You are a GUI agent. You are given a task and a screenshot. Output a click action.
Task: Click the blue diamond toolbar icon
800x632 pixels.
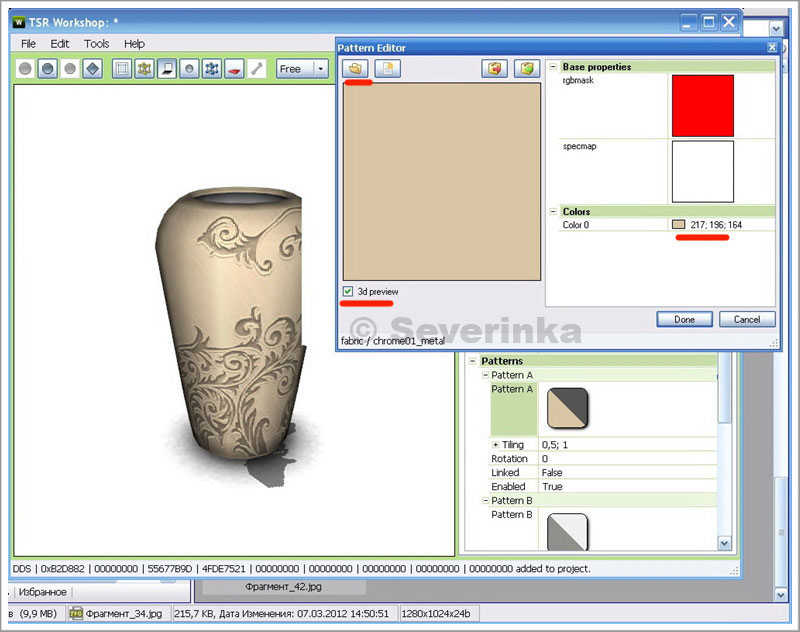tap(92, 69)
